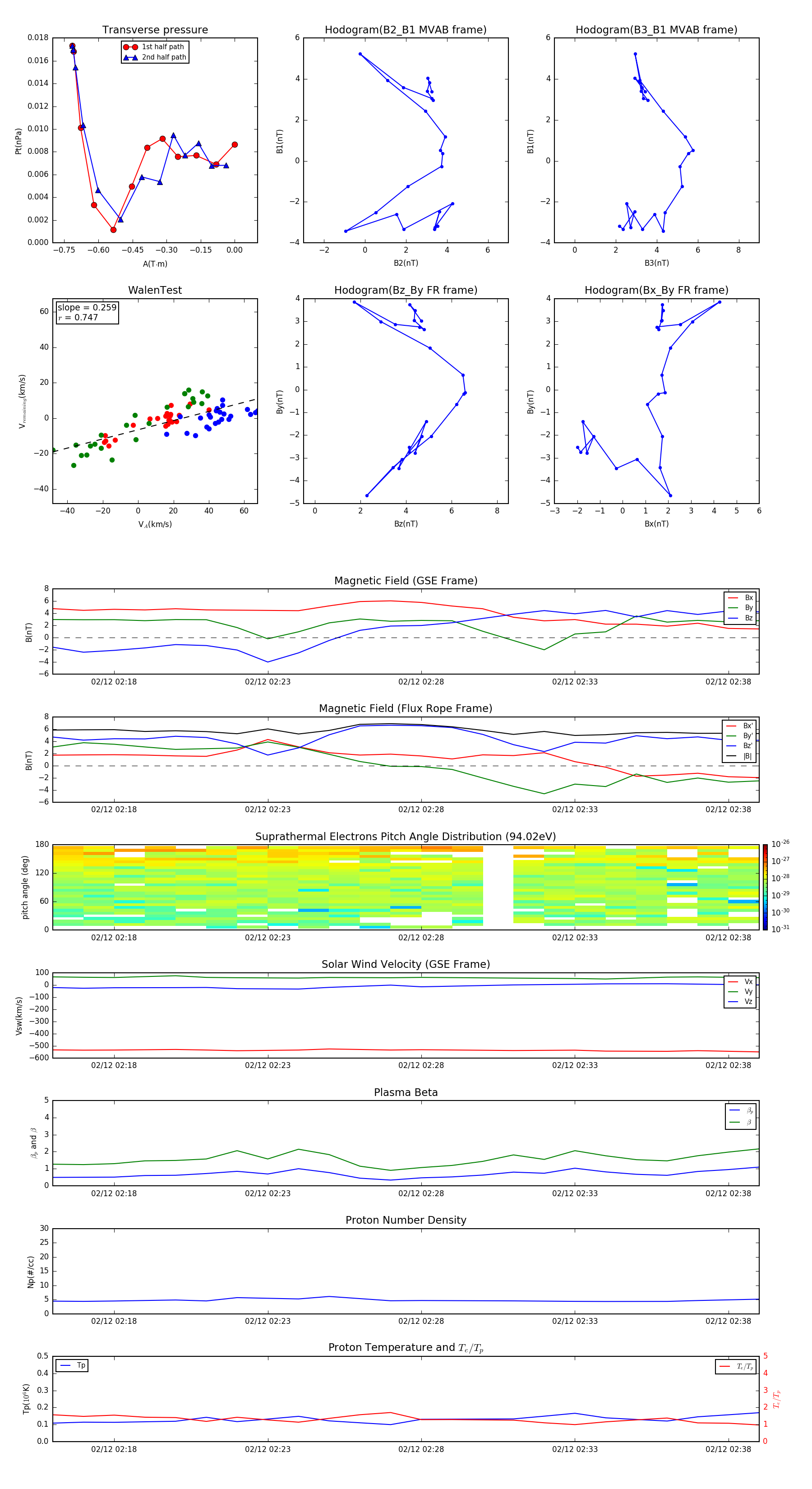The width and height of the screenshot is (812, 1489).
Task: Click the "B3(nT)" x-axis label
Action: pos(656,263)
